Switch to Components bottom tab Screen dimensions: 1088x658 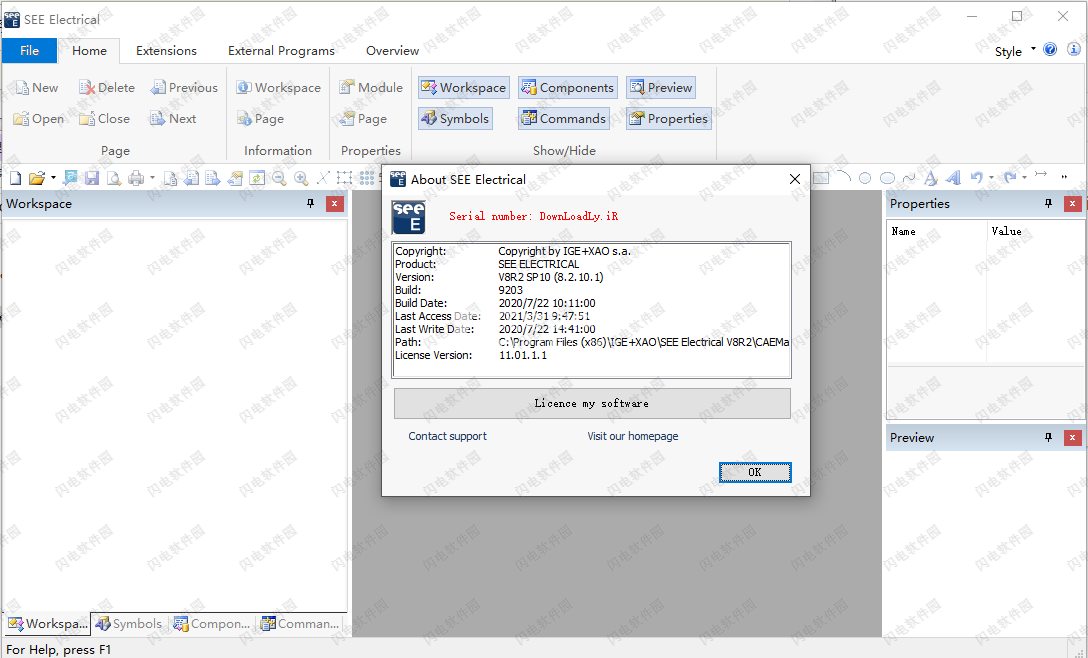[x=212, y=623]
